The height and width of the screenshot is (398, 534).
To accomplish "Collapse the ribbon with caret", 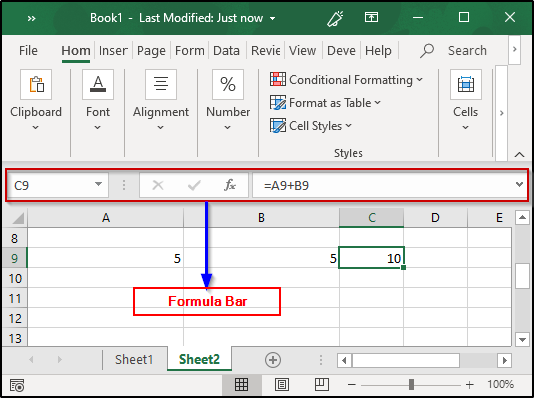I will (x=519, y=155).
